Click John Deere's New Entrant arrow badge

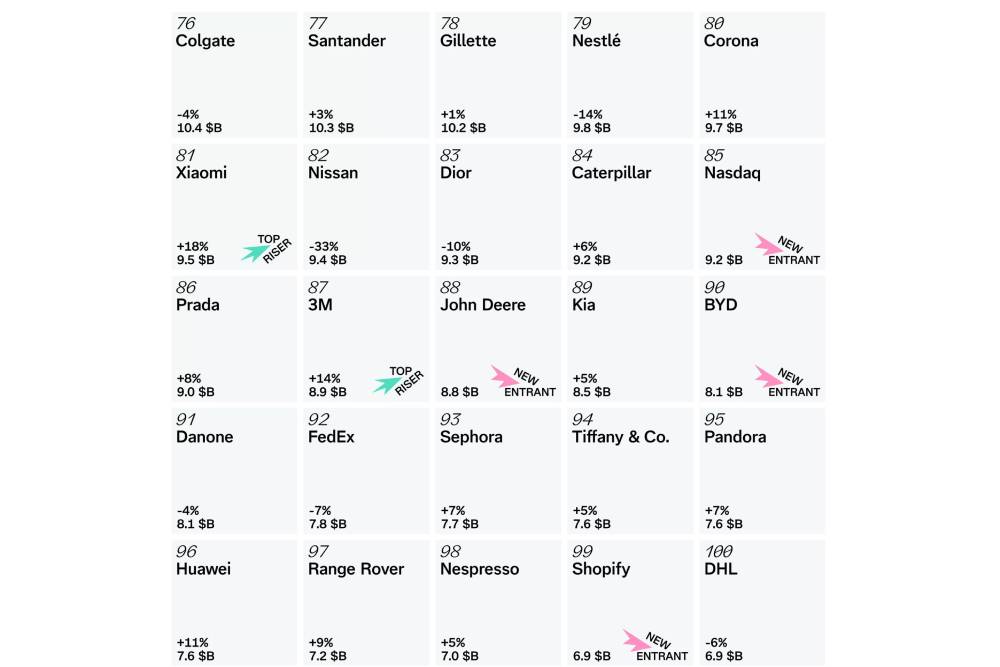pos(504,376)
